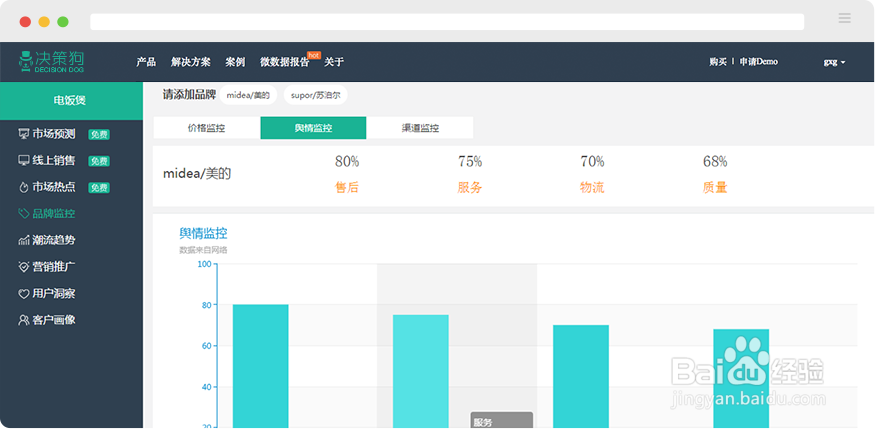The width and height of the screenshot is (875, 429).
Task: Select the midea/美的 brand tag
Action: click(x=248, y=95)
